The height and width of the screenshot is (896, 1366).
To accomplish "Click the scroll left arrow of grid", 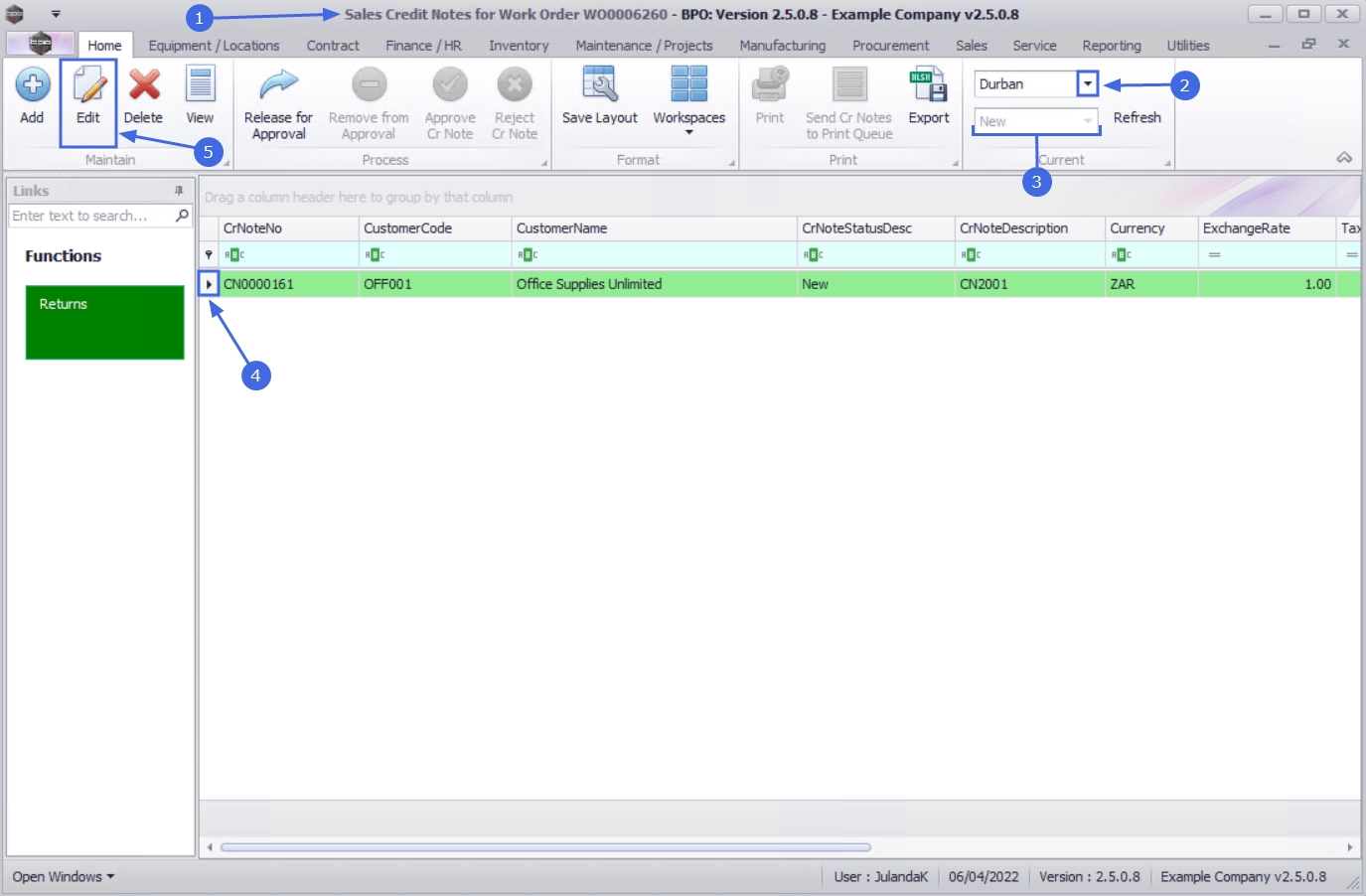I will (210, 847).
